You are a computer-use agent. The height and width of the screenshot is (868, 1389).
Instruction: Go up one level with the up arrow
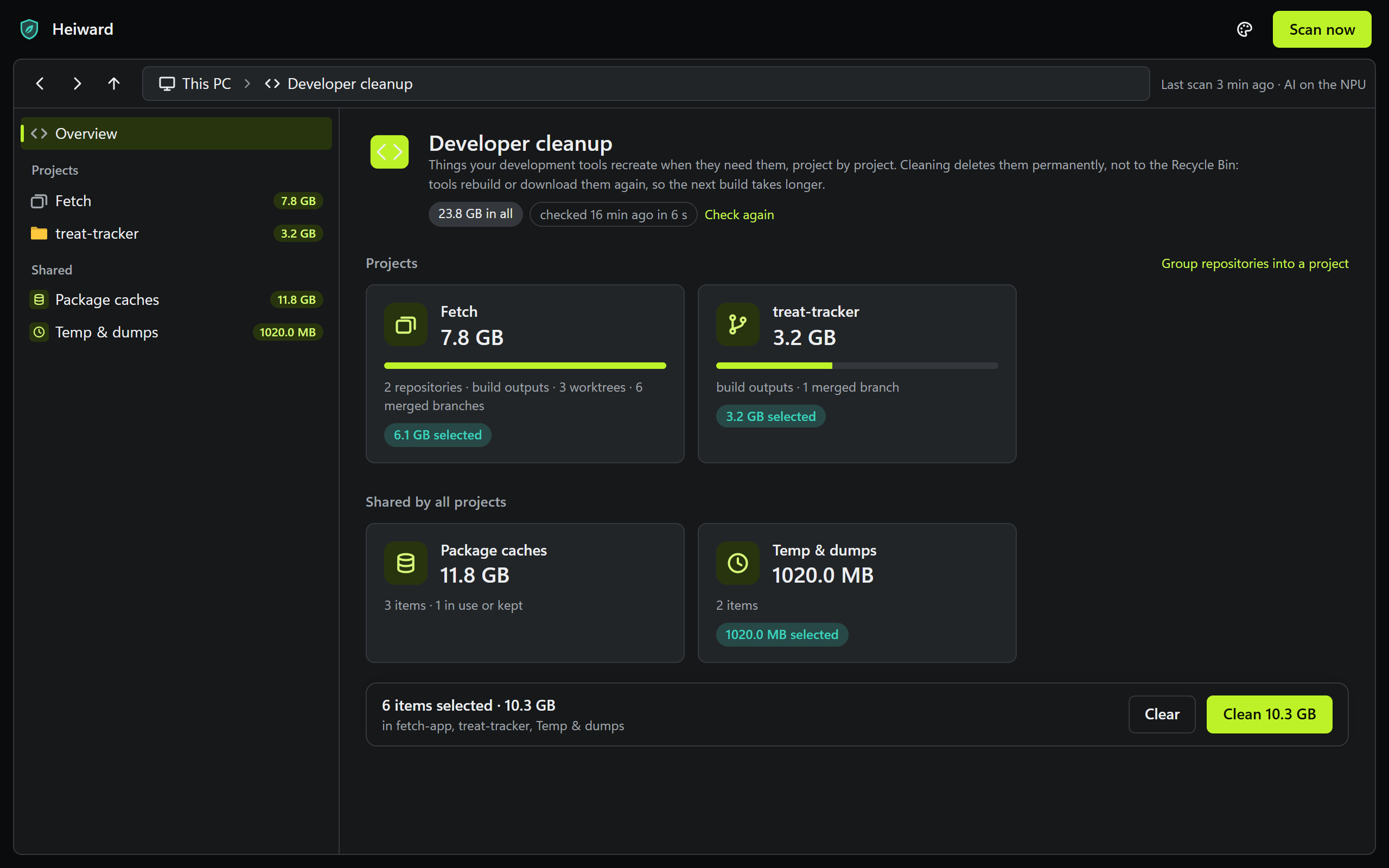point(113,84)
